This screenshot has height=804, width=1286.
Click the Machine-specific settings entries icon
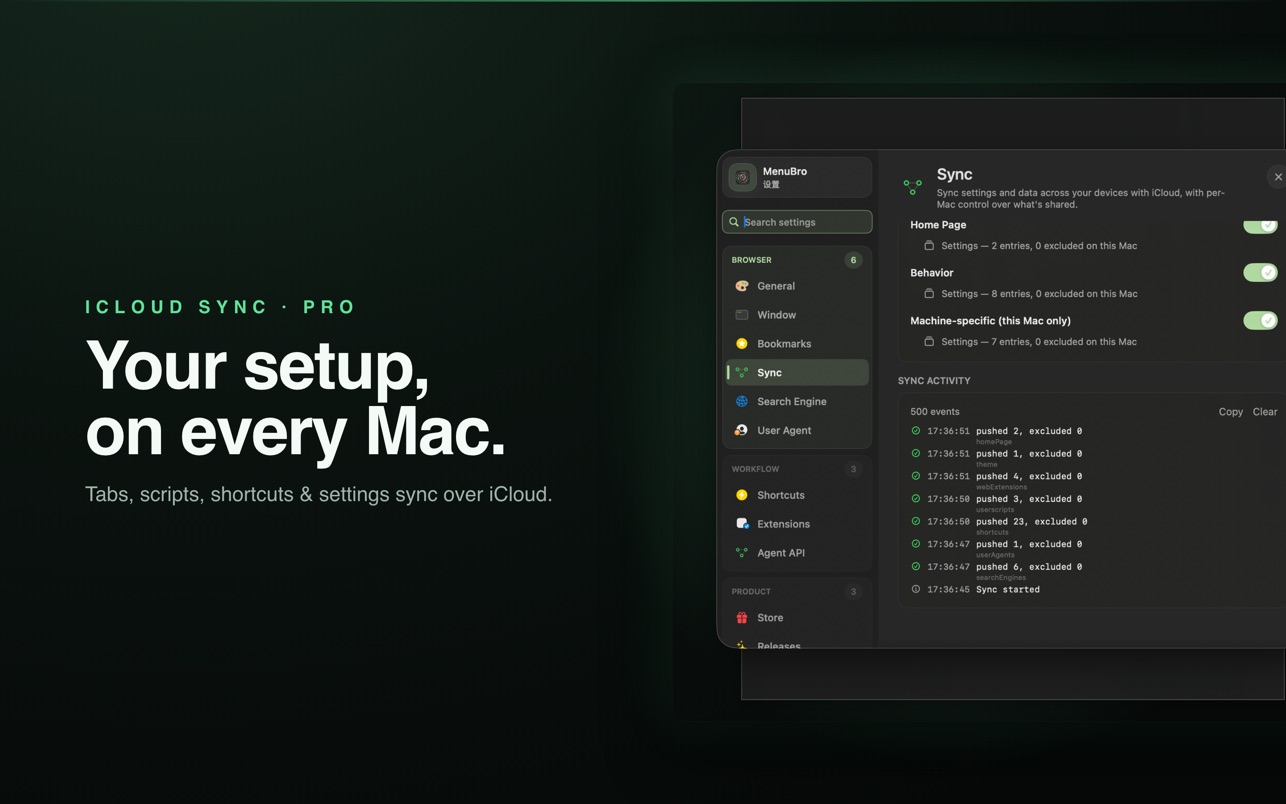pos(929,342)
